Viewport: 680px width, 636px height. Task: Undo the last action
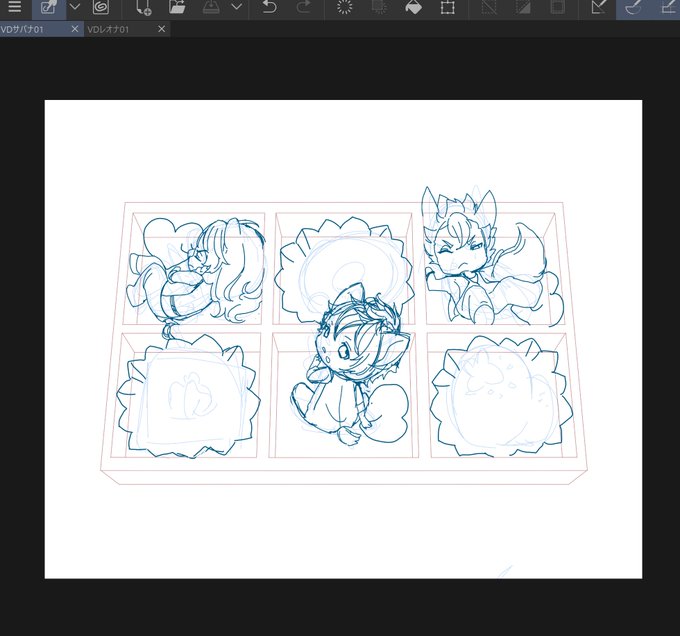click(269, 7)
